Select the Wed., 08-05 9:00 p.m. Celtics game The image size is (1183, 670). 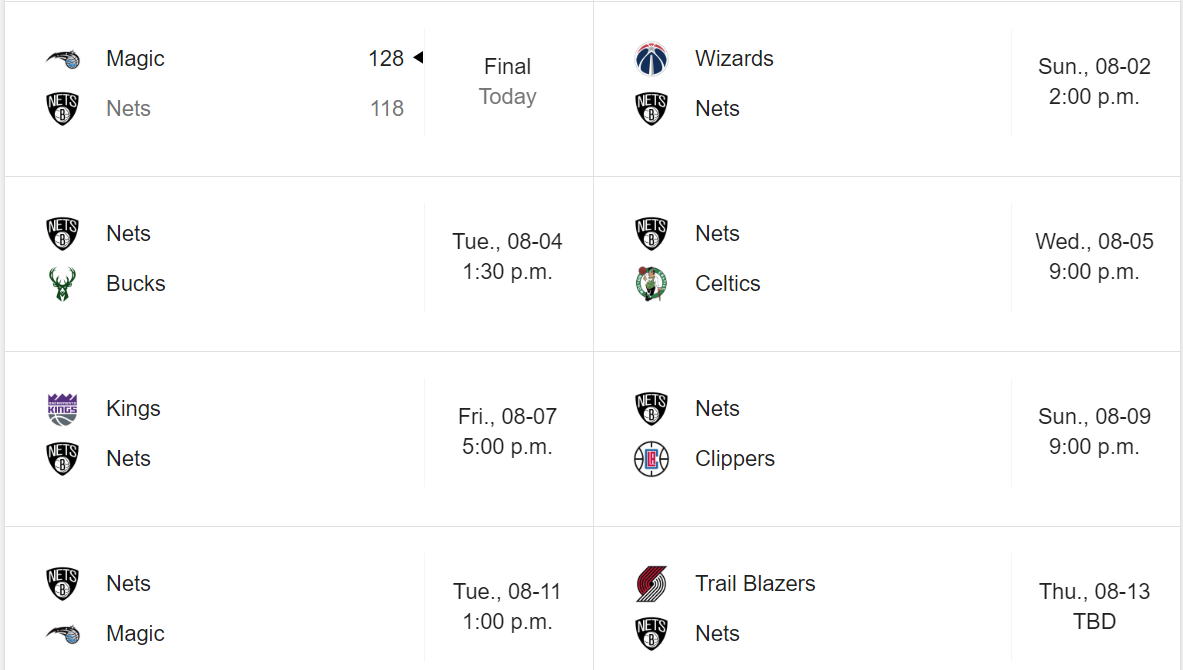tap(887, 264)
